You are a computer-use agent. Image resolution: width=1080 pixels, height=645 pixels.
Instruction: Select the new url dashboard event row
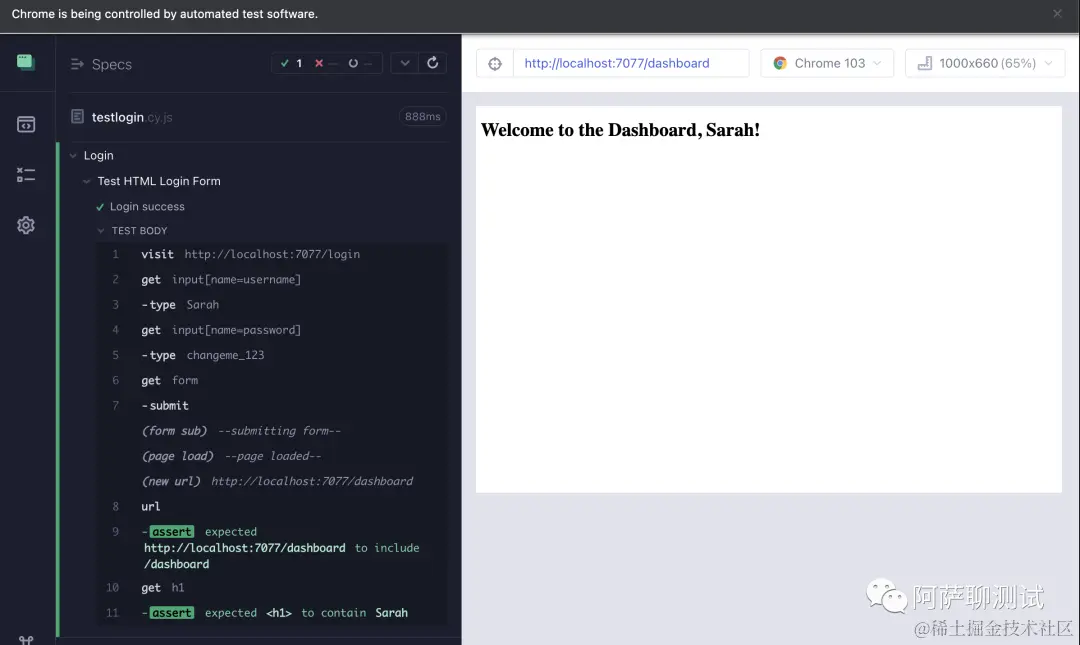[x=272, y=481]
